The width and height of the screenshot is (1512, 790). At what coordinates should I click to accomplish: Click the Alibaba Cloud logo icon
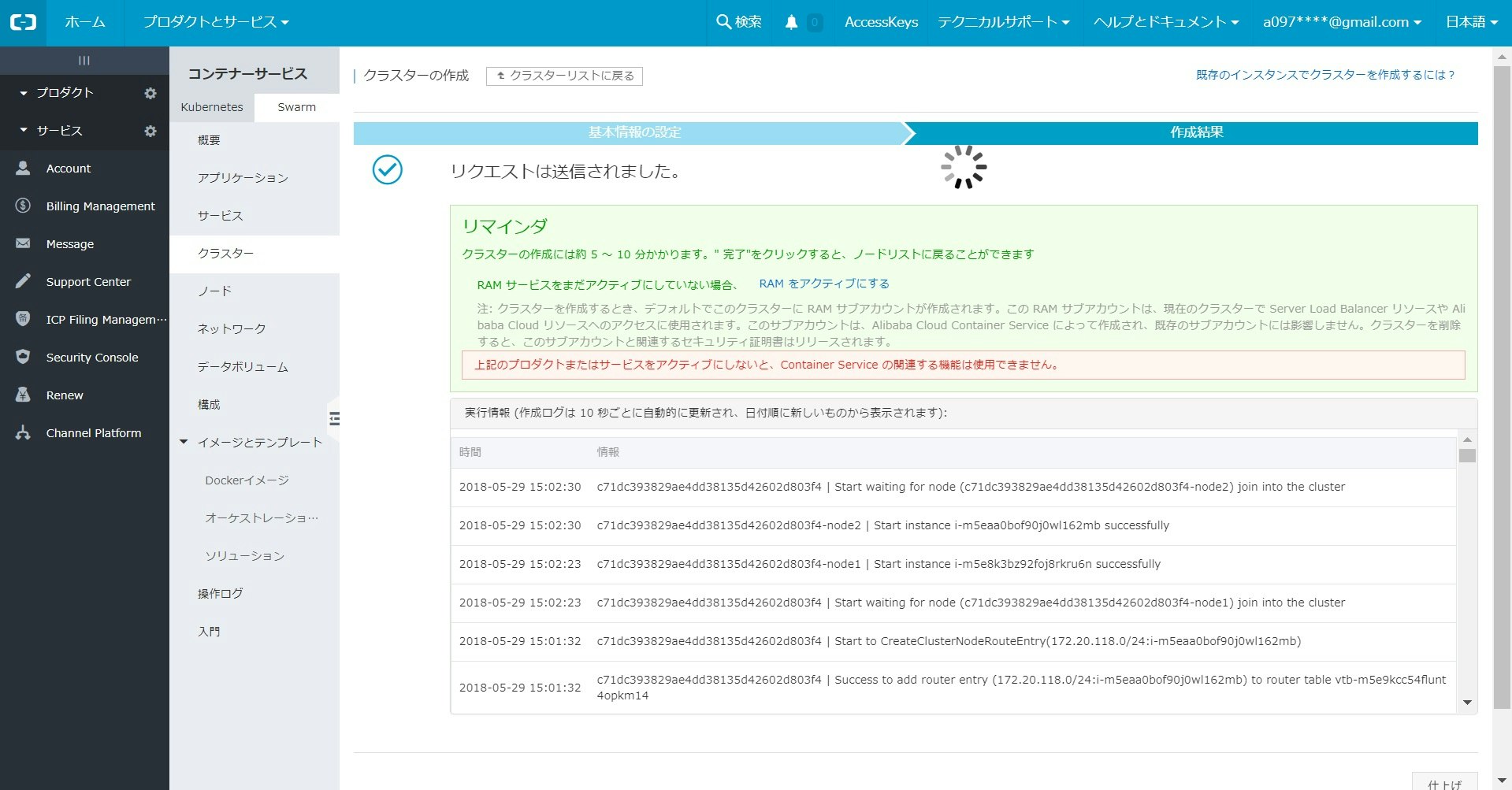click(23, 22)
